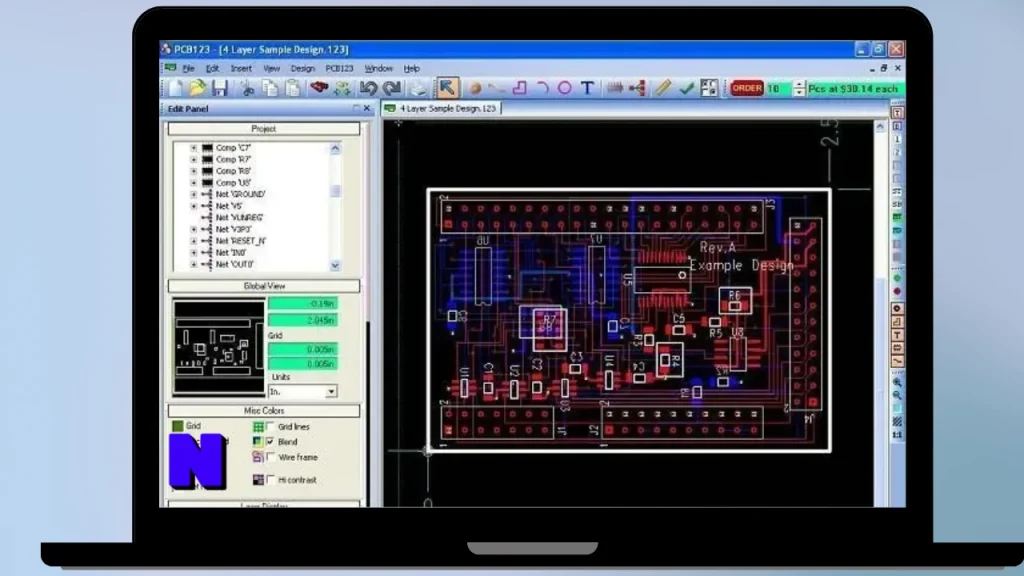Screen dimensions: 1024x576
Task: Open the Insert menu
Action: [x=241, y=69]
